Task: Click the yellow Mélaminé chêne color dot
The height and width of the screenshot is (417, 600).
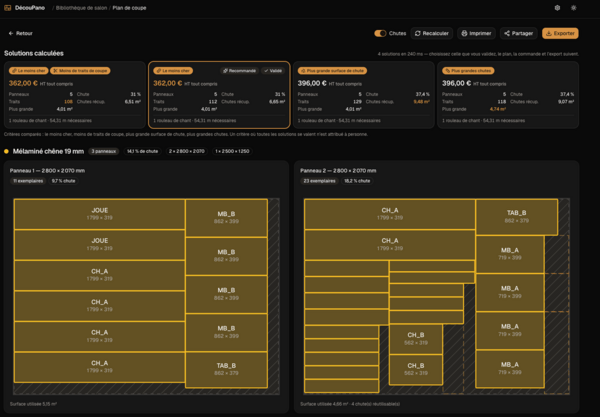Action: coord(7,151)
